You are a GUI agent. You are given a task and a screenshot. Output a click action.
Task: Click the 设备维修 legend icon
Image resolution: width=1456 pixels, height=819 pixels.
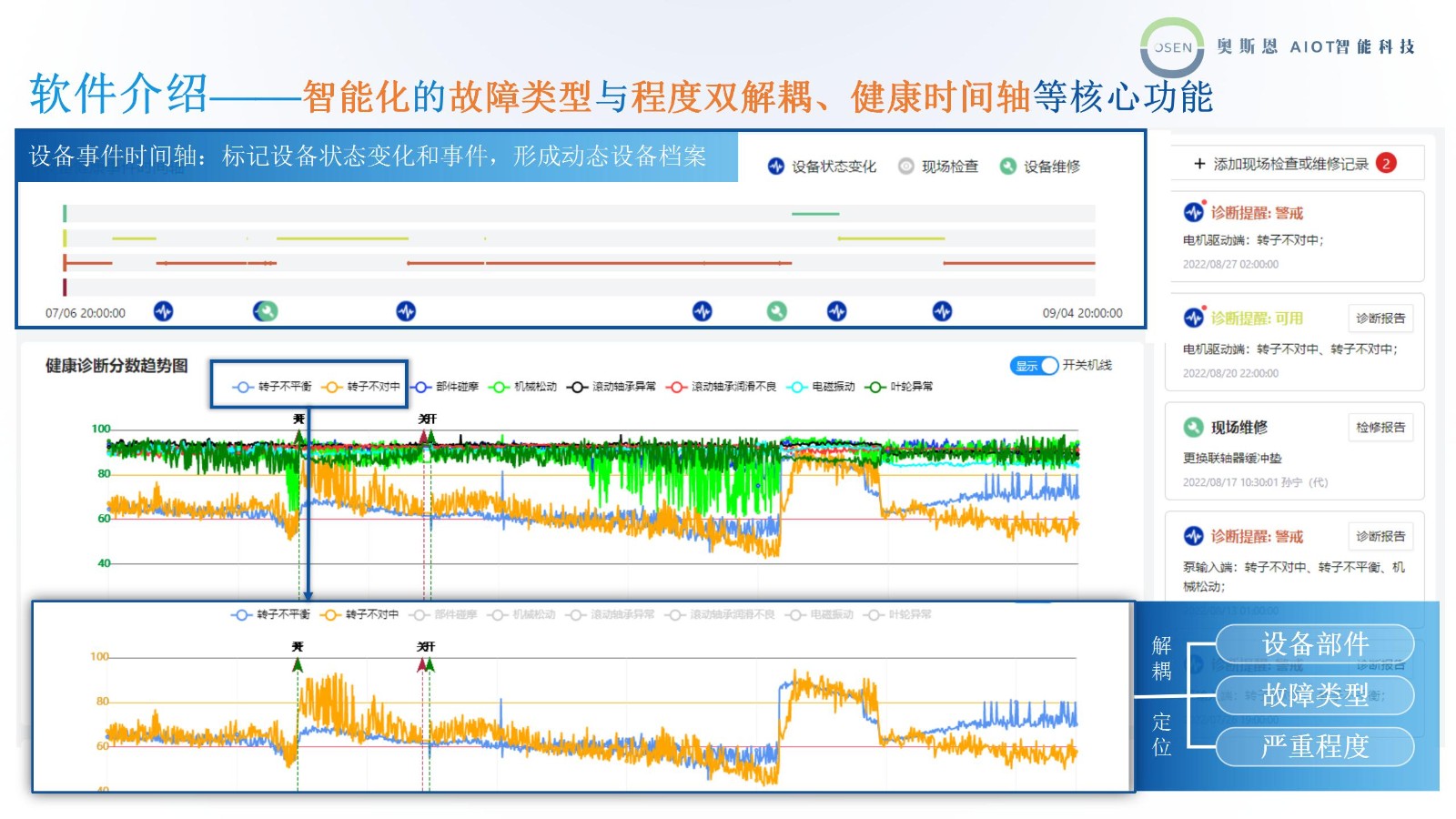[x=1007, y=167]
